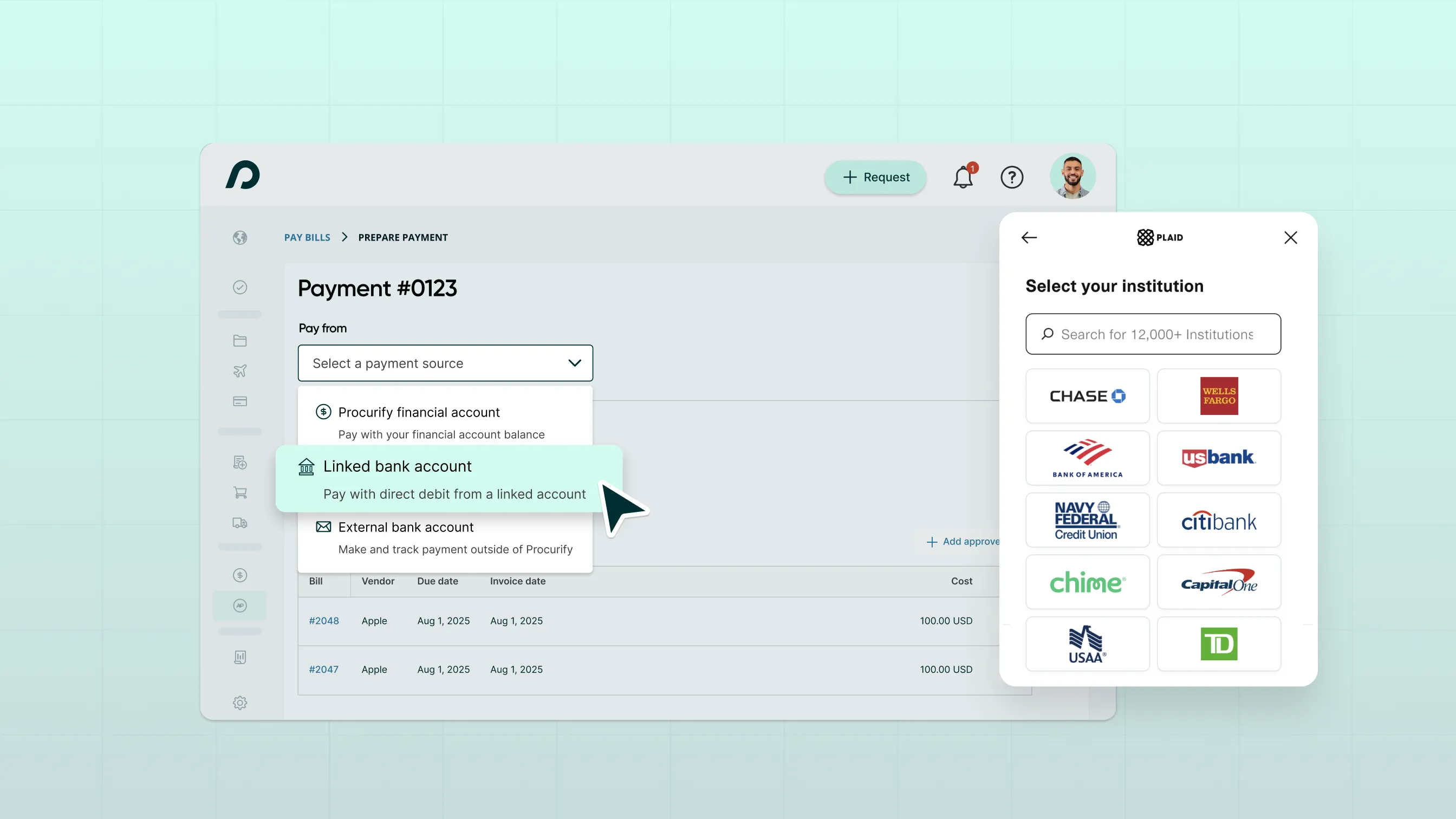Viewport: 1456px width, 819px height.
Task: Open the credit card sidebar icon
Action: 239,401
